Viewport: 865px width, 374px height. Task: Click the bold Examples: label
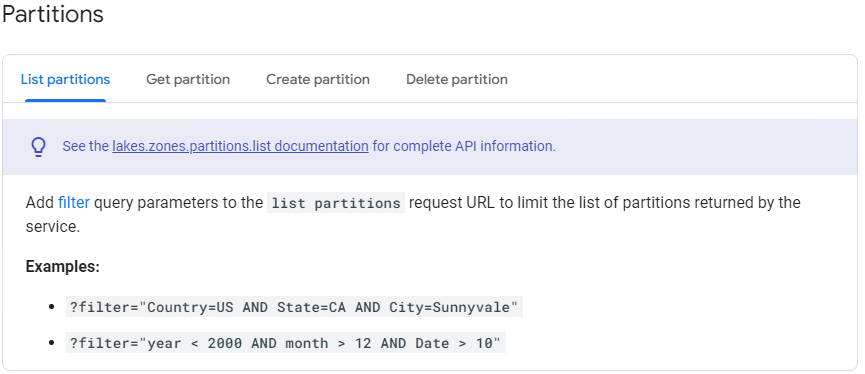pyautogui.click(x=62, y=267)
